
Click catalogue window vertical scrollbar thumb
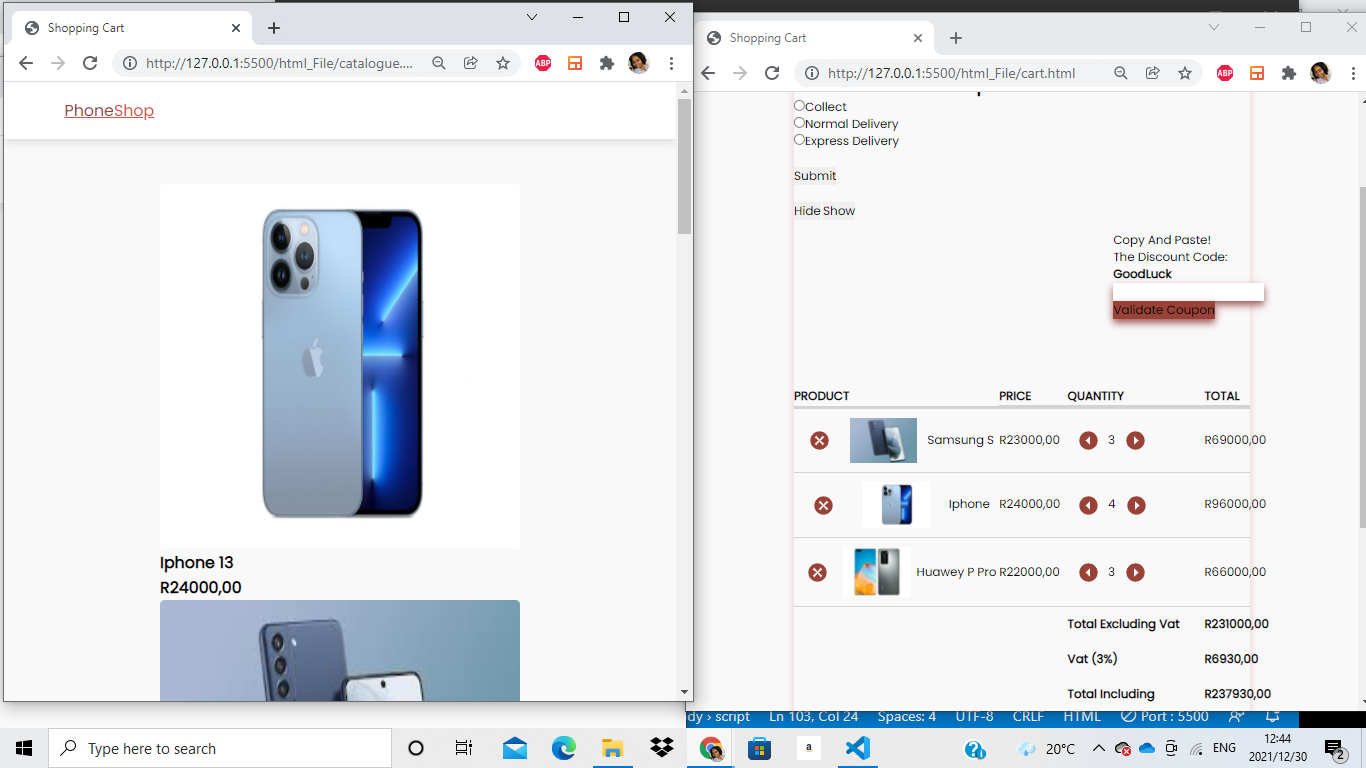tap(684, 166)
